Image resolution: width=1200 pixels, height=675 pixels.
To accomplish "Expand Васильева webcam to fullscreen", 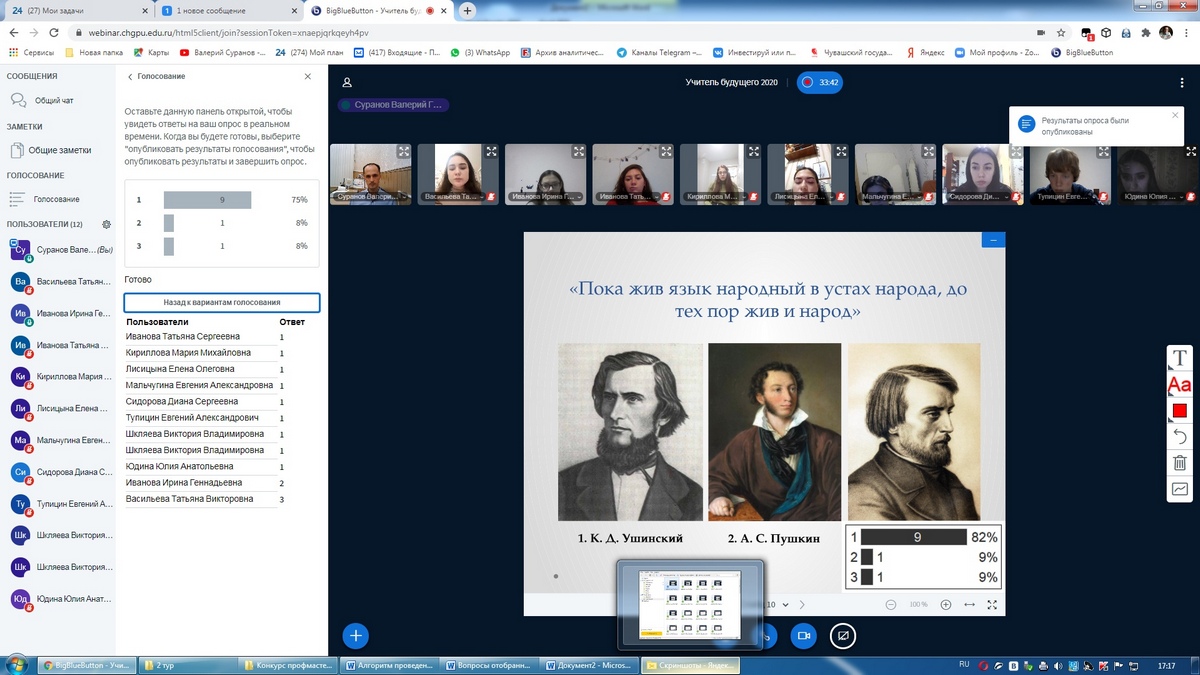I will (491, 152).
